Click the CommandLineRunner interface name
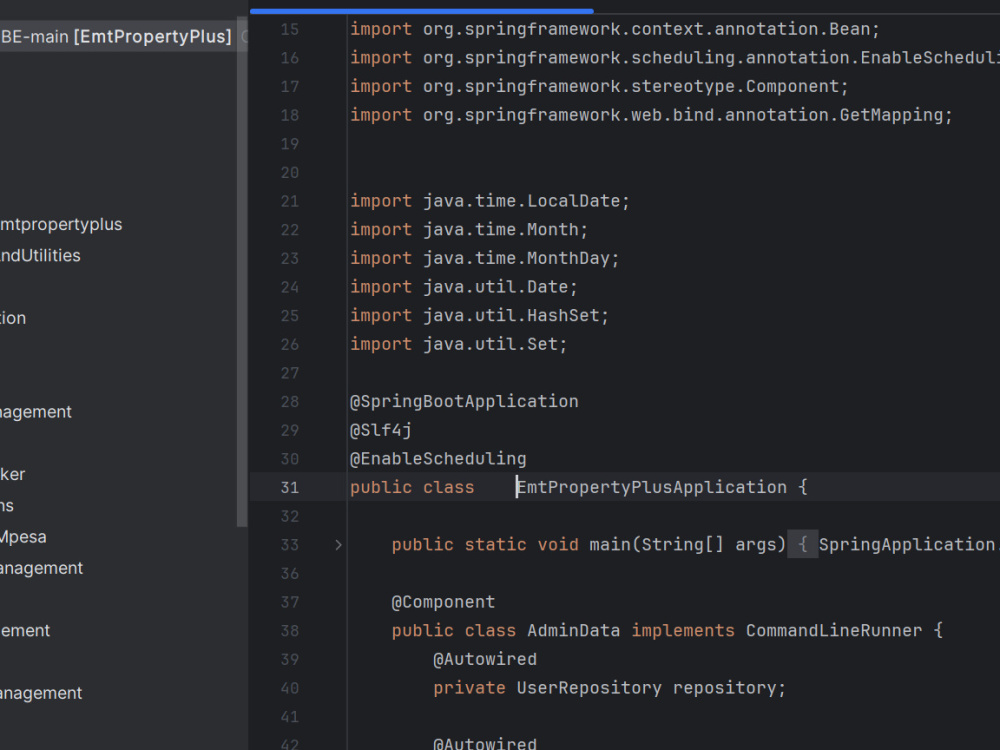The height and width of the screenshot is (750, 1000). tap(834, 631)
